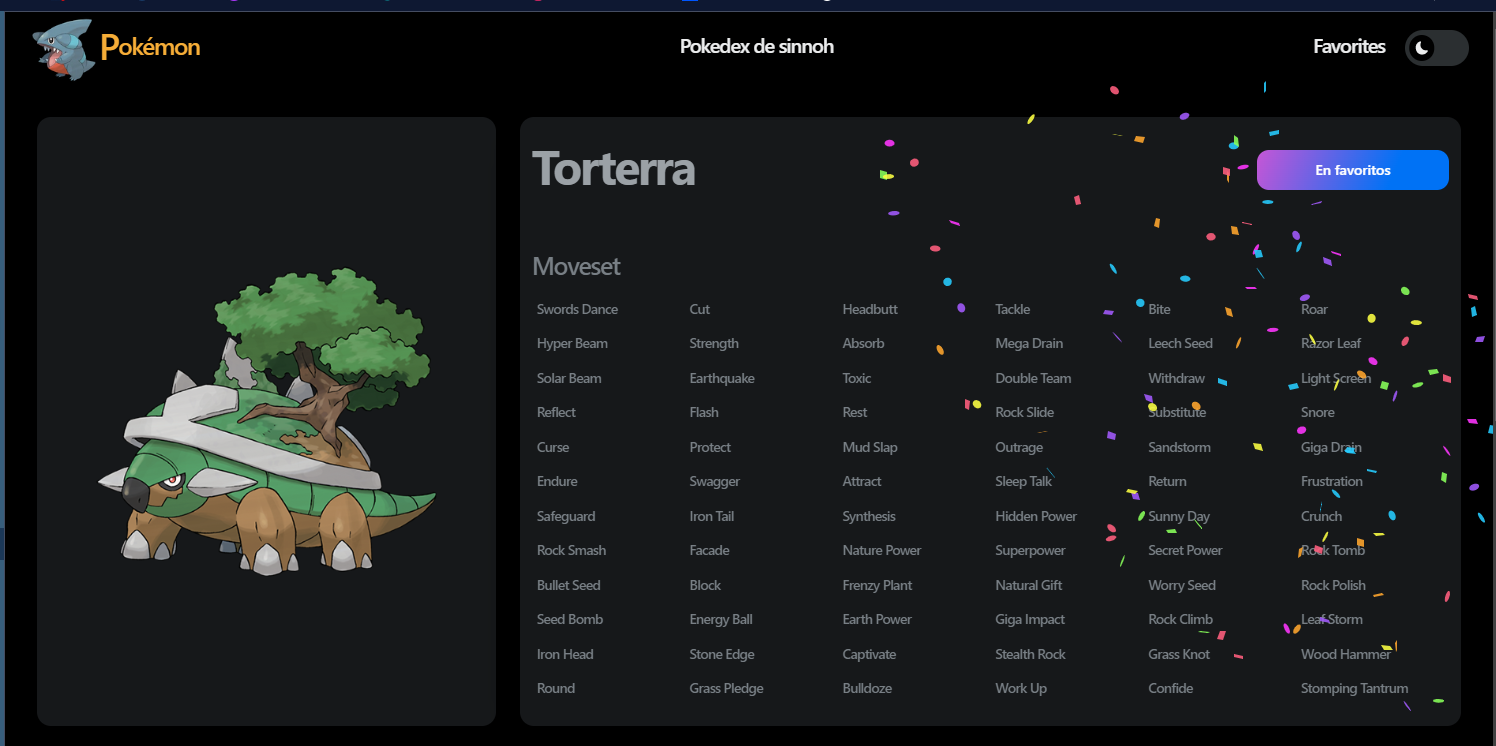Viewport: 1496px width, 746px height.
Task: Click the Mega Drain move
Action: [x=1029, y=344]
